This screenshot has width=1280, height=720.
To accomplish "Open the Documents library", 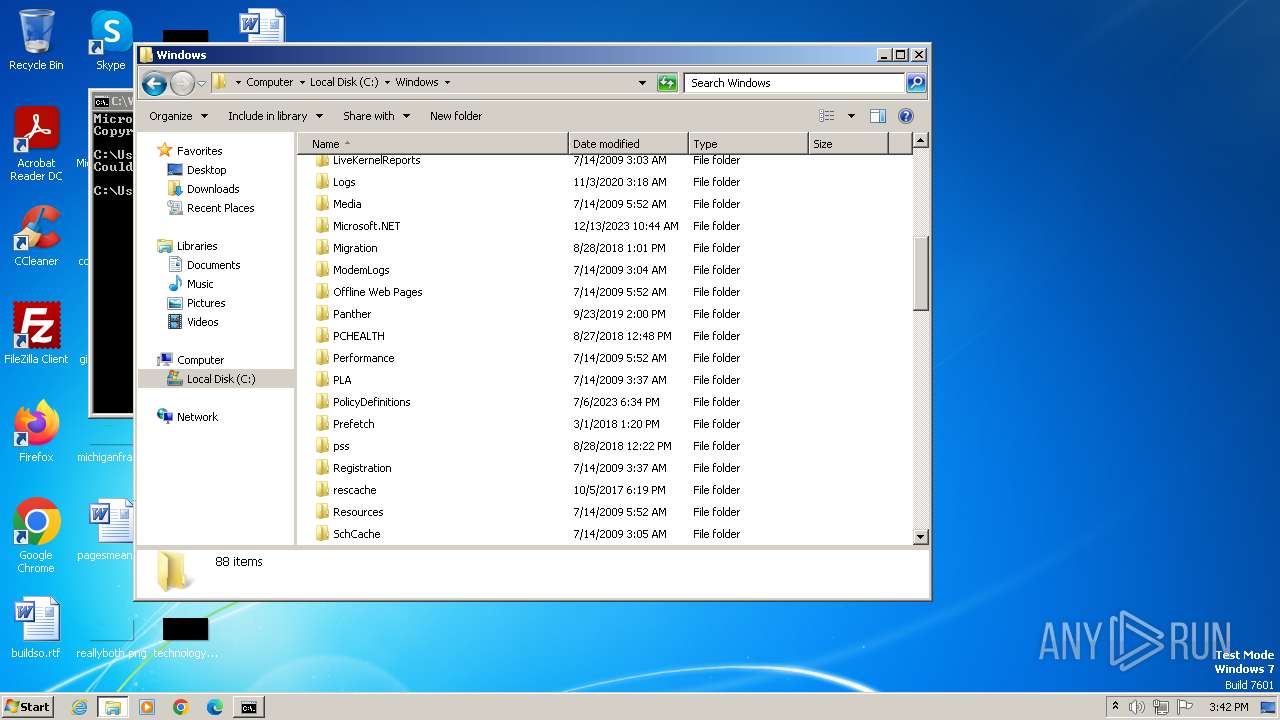I will pos(213,265).
